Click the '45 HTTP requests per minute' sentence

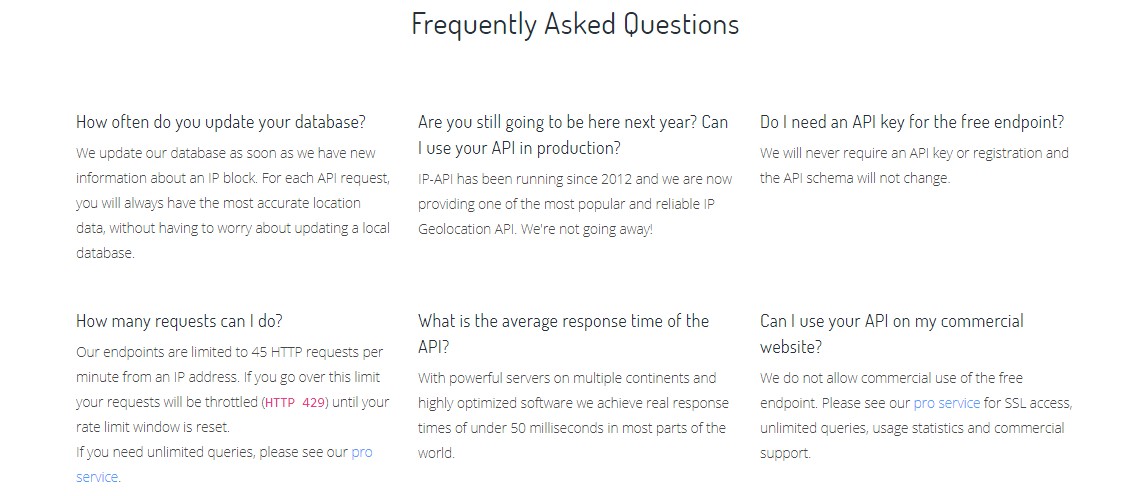point(229,364)
